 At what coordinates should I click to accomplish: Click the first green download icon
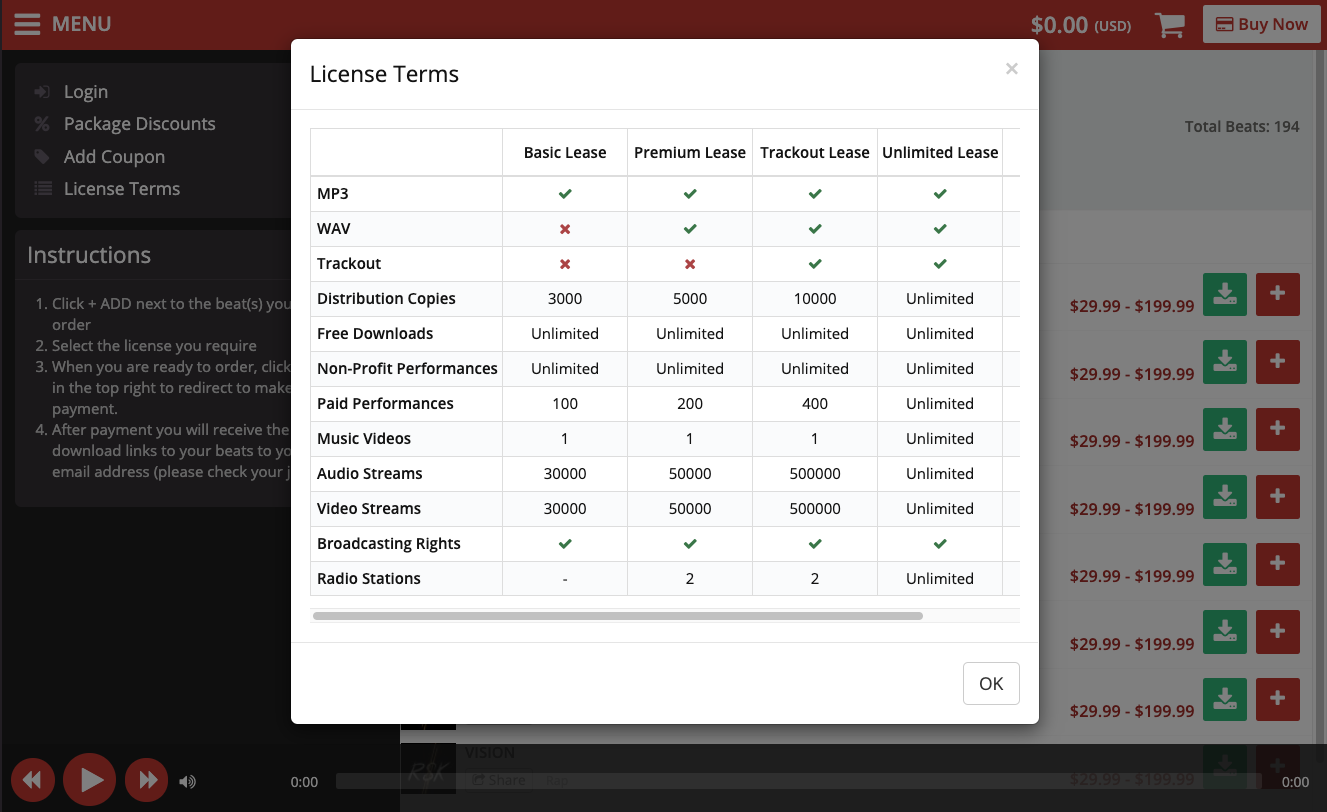point(1224,294)
